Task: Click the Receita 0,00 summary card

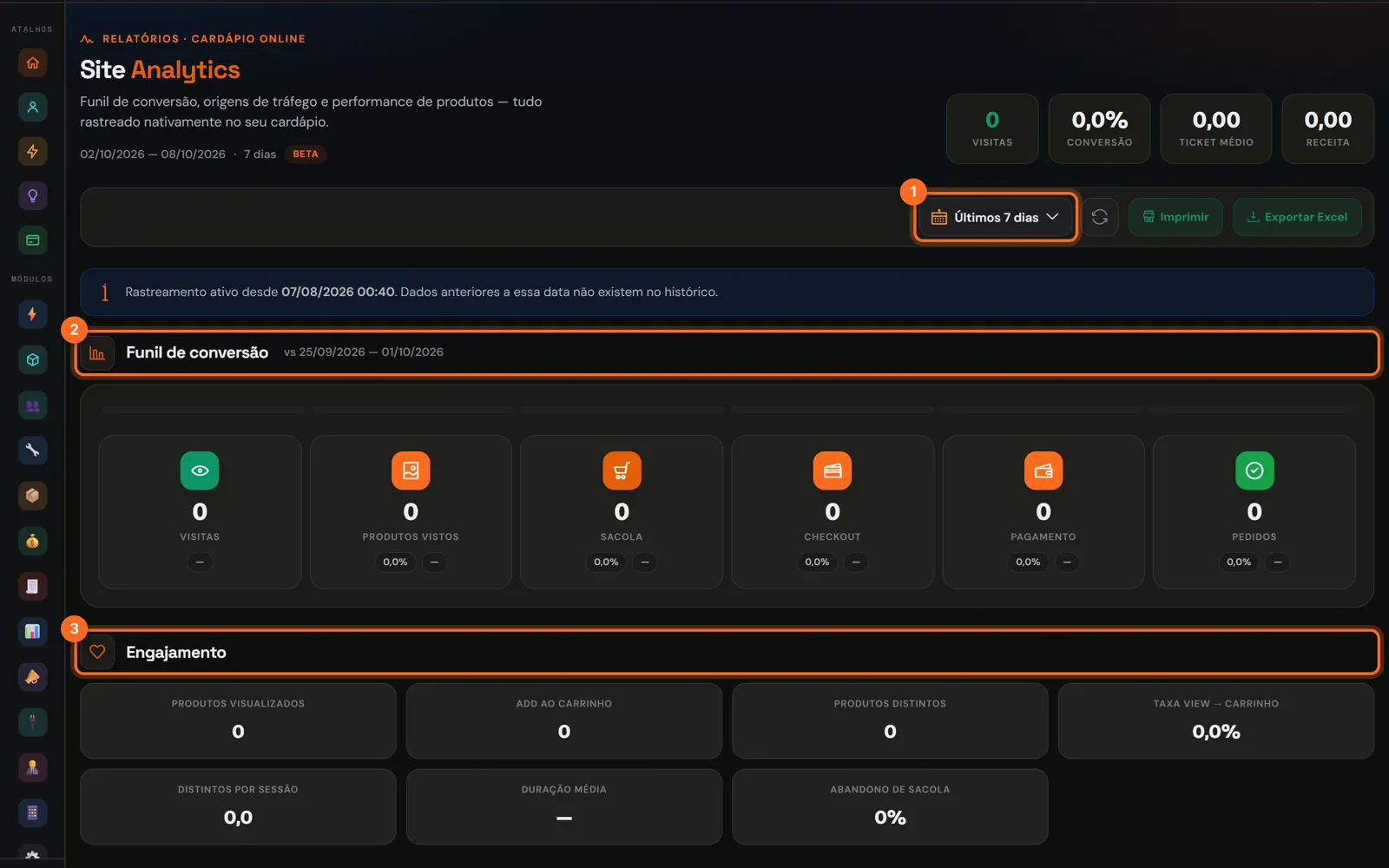Action: 1328,128
